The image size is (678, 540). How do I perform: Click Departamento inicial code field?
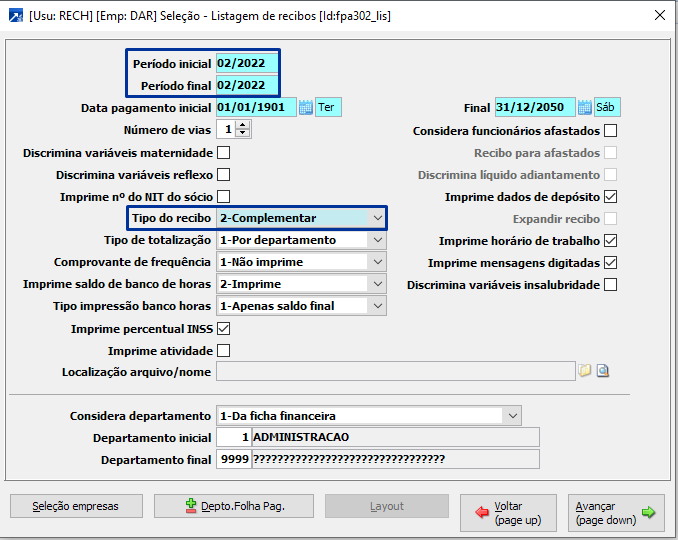pos(233,438)
